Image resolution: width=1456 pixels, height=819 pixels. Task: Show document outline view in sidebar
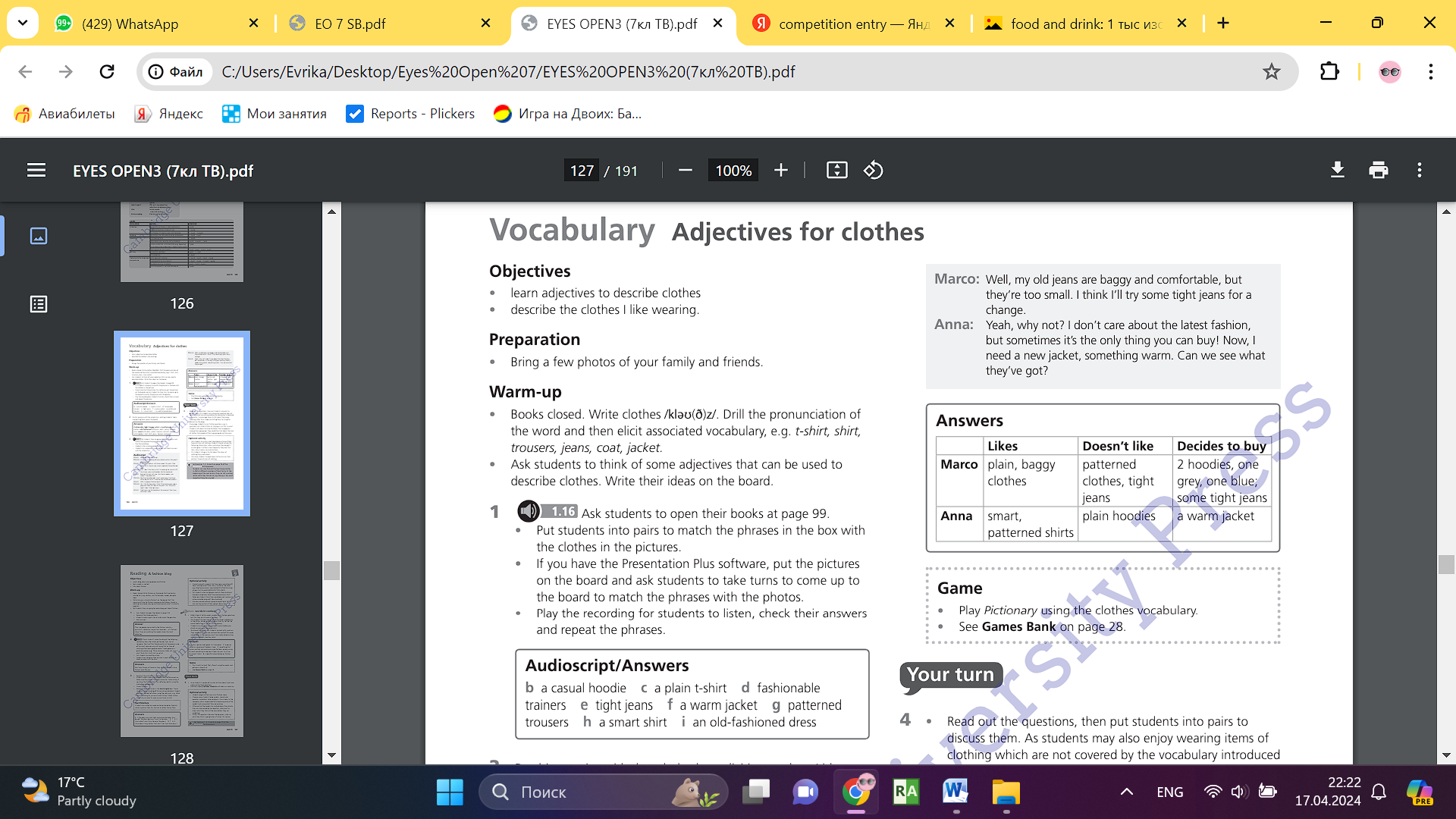(39, 304)
